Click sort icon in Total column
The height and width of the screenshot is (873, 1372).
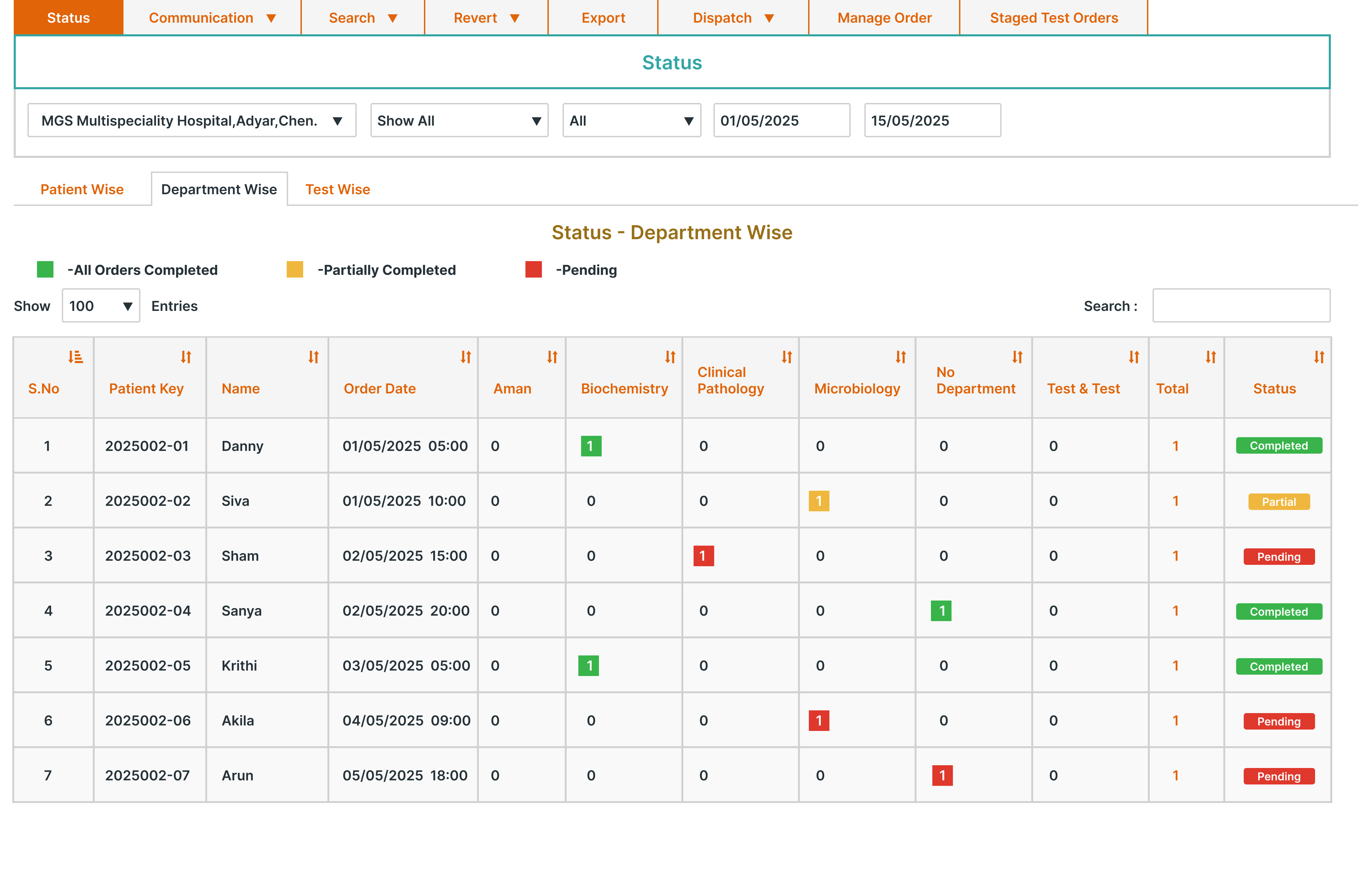(x=1211, y=357)
